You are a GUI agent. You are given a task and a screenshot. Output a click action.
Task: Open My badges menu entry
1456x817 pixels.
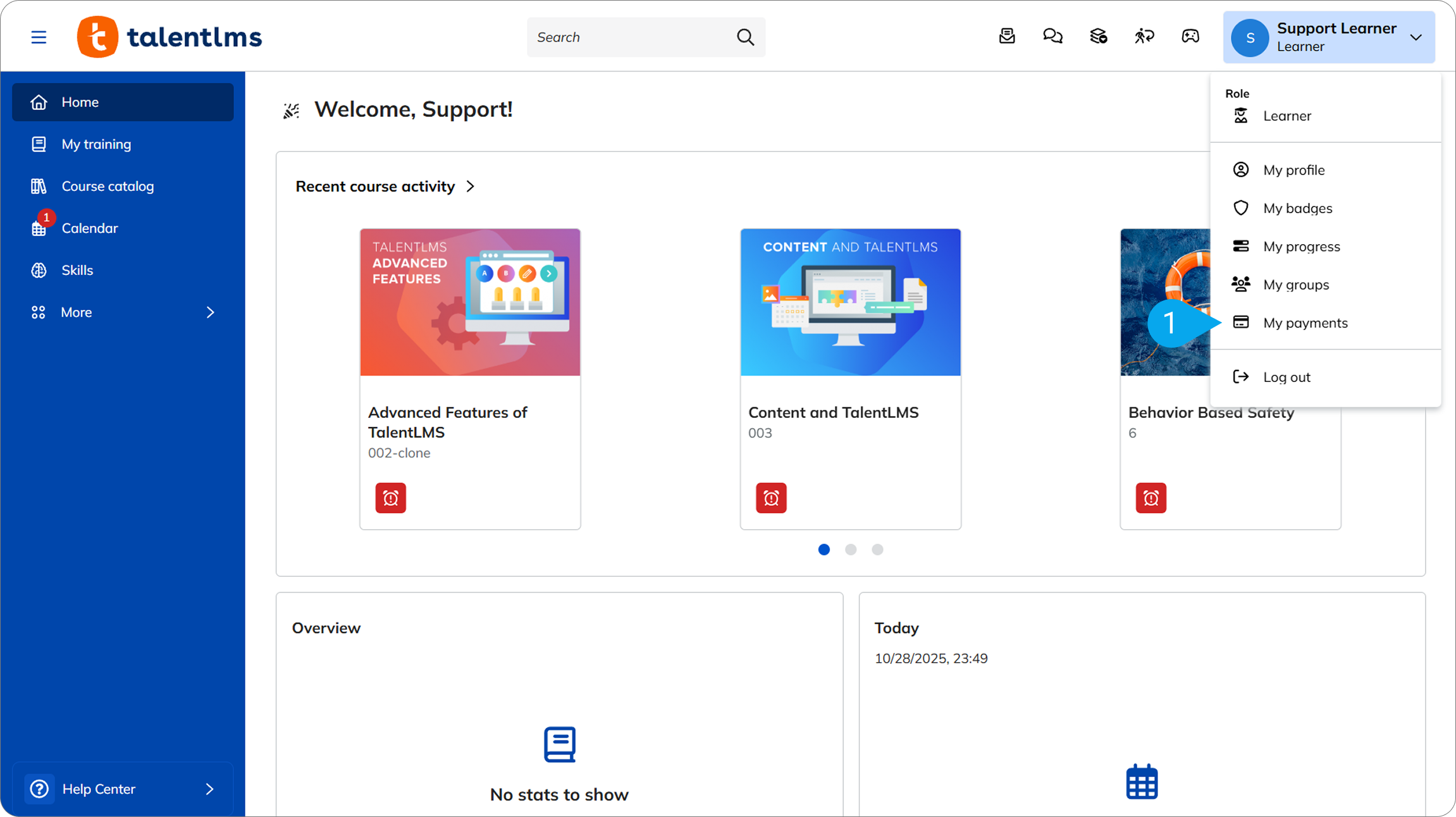(x=1297, y=209)
